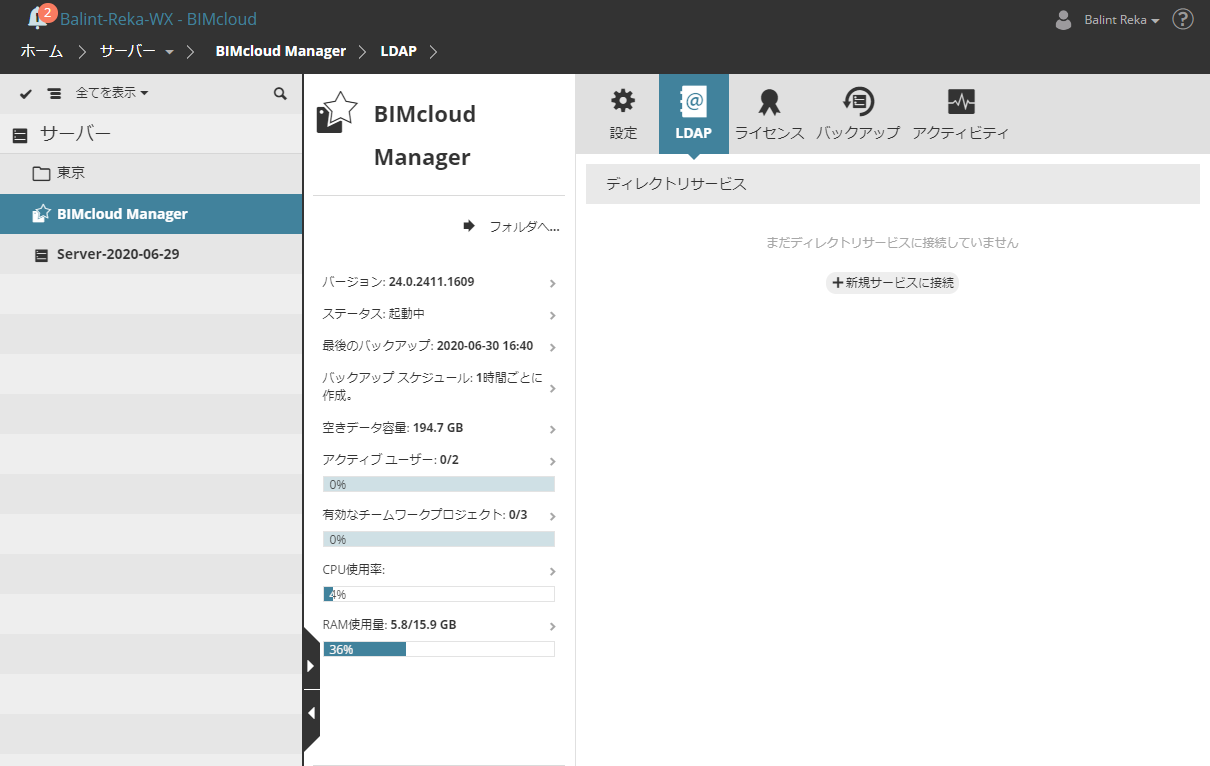Click the バージョン: 24.0.2411.1609 text
The height and width of the screenshot is (766, 1210).
(x=398, y=282)
